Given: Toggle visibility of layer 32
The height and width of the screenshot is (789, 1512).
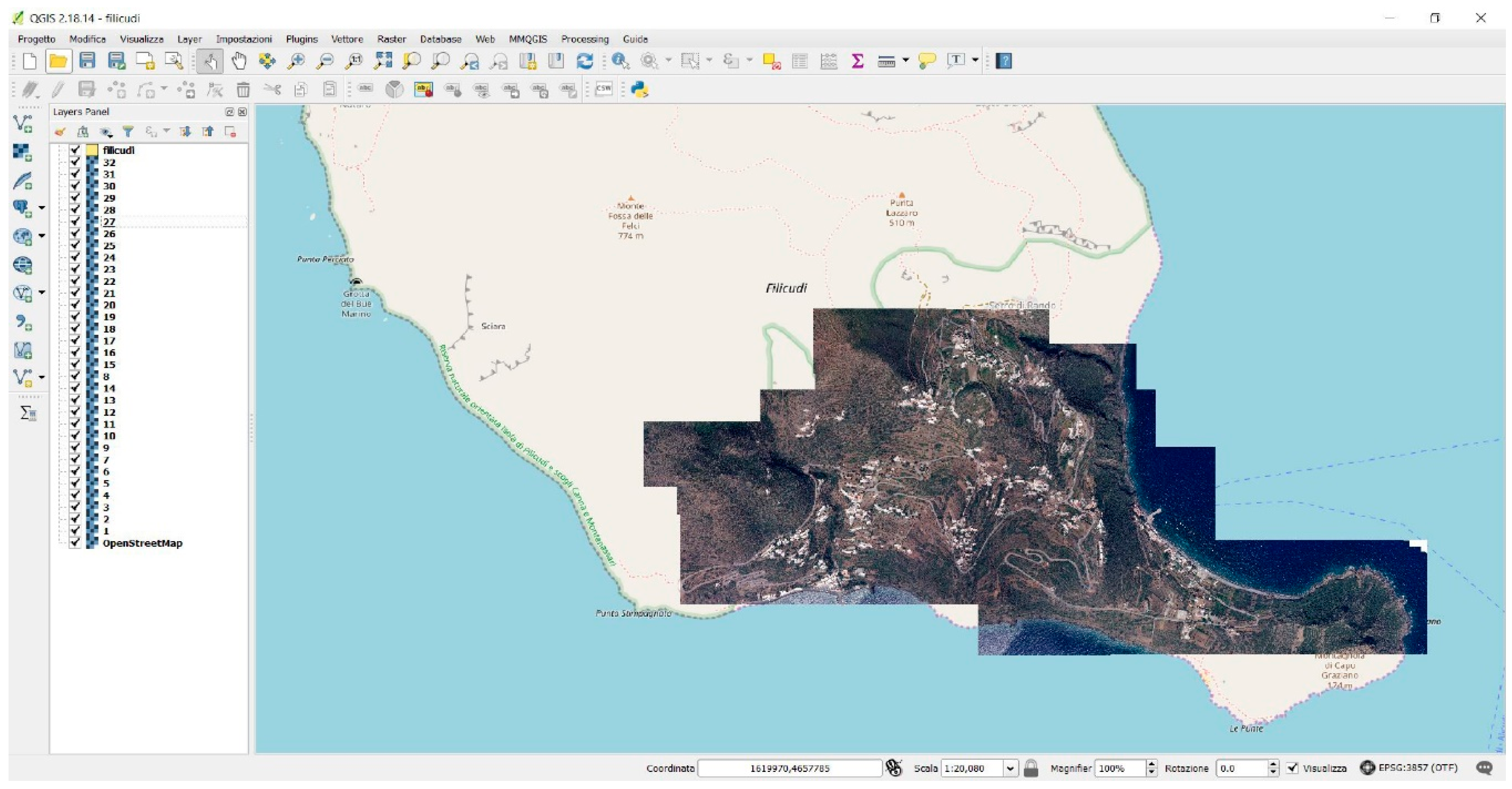Looking at the screenshot, I should [x=74, y=162].
